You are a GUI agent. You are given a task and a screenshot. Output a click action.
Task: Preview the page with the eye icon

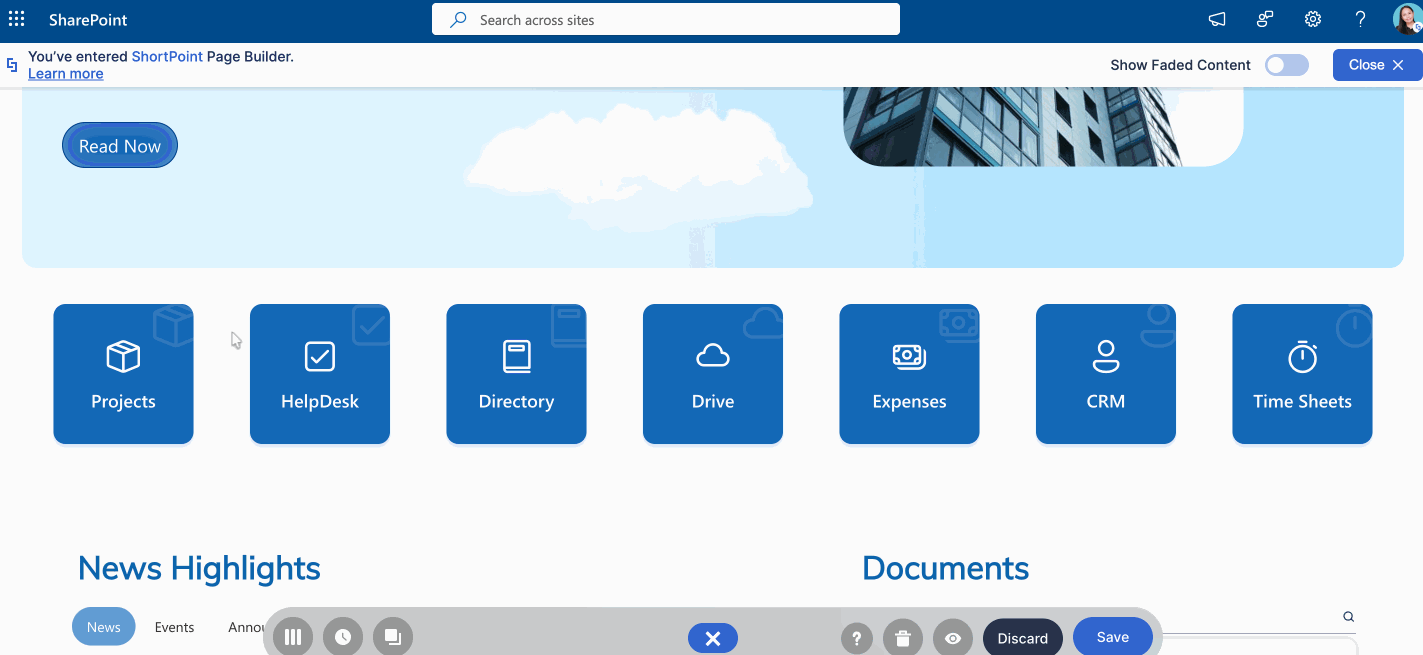[953, 637]
